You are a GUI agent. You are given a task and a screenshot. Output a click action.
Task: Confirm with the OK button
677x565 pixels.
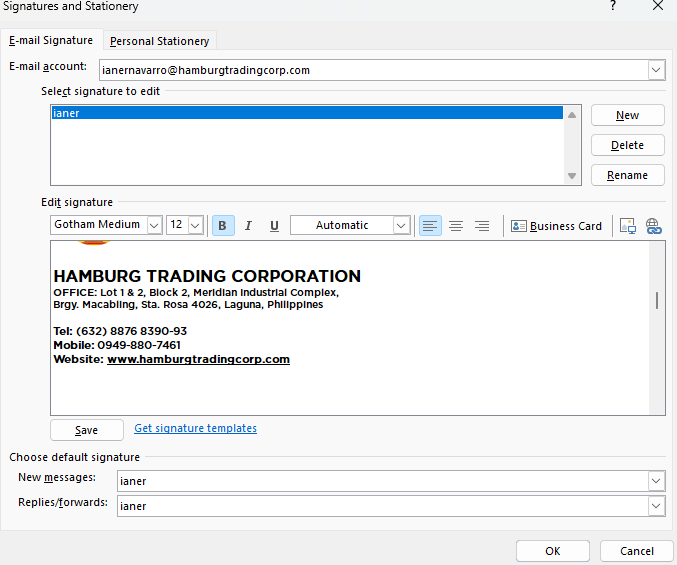(x=553, y=551)
